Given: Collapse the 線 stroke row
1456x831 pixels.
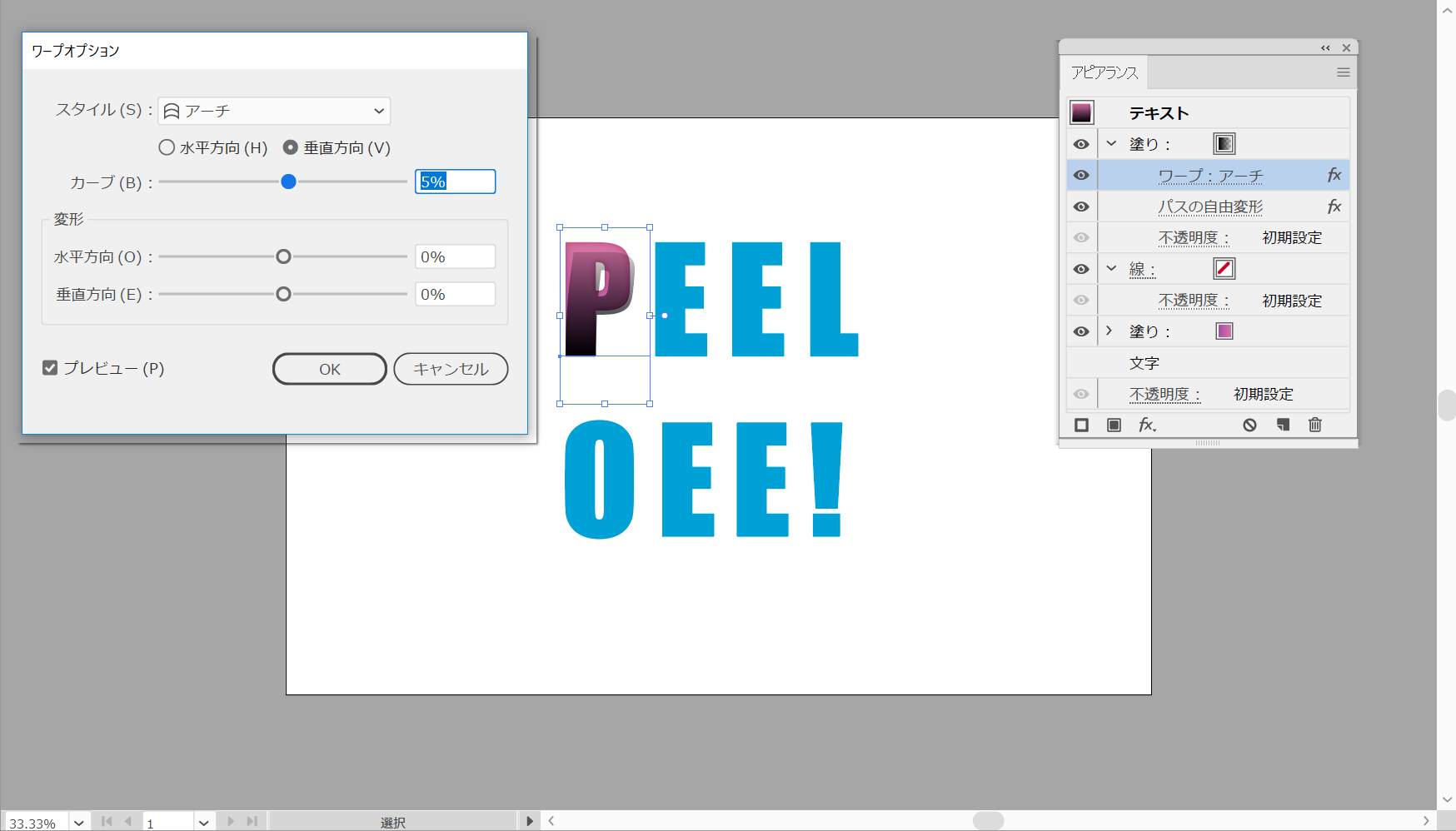Looking at the screenshot, I should pyautogui.click(x=1110, y=269).
